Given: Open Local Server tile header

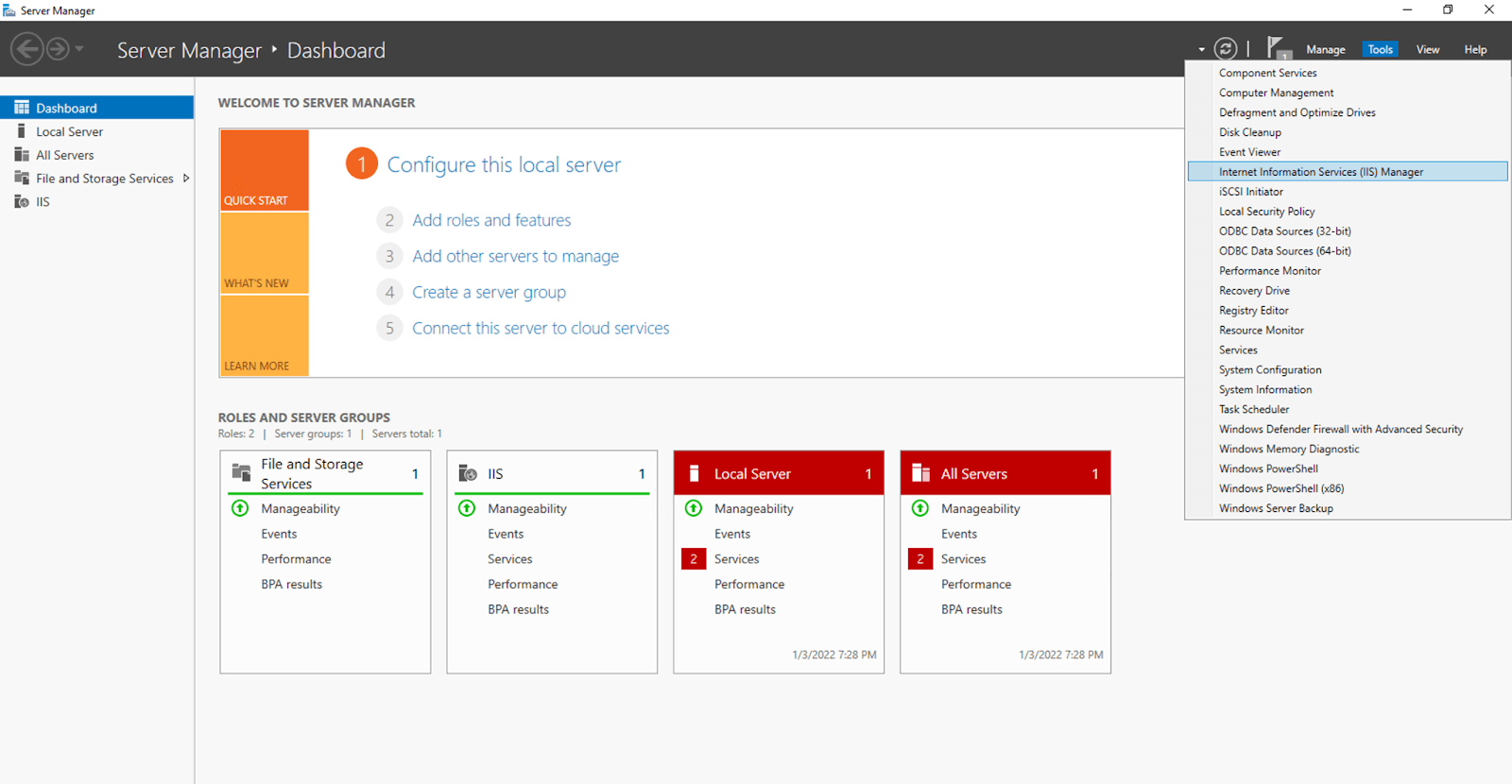Looking at the screenshot, I should pyautogui.click(x=779, y=473).
